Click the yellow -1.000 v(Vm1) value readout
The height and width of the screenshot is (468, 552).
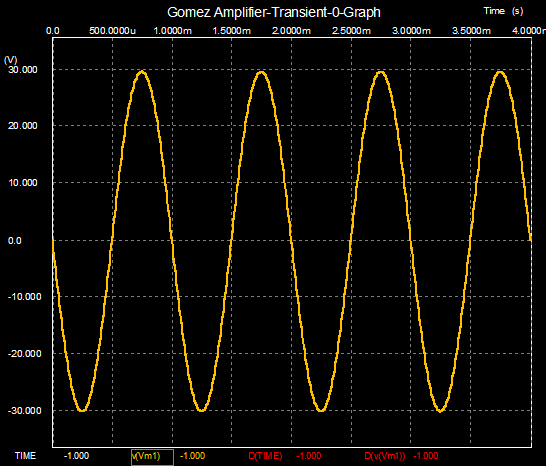click(193, 456)
